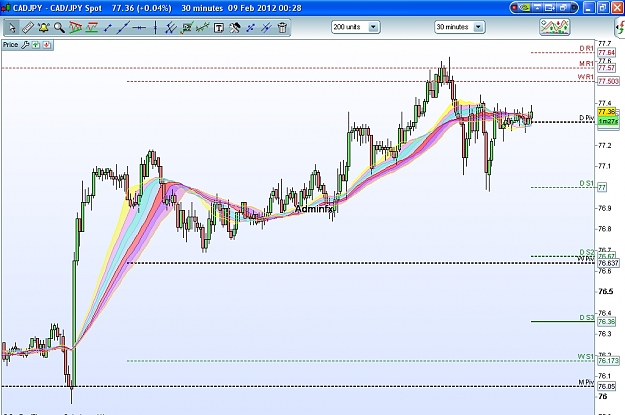Click the 77.57 M R1 price label
Image resolution: width=625 pixels, height=415 pixels.
606,68
